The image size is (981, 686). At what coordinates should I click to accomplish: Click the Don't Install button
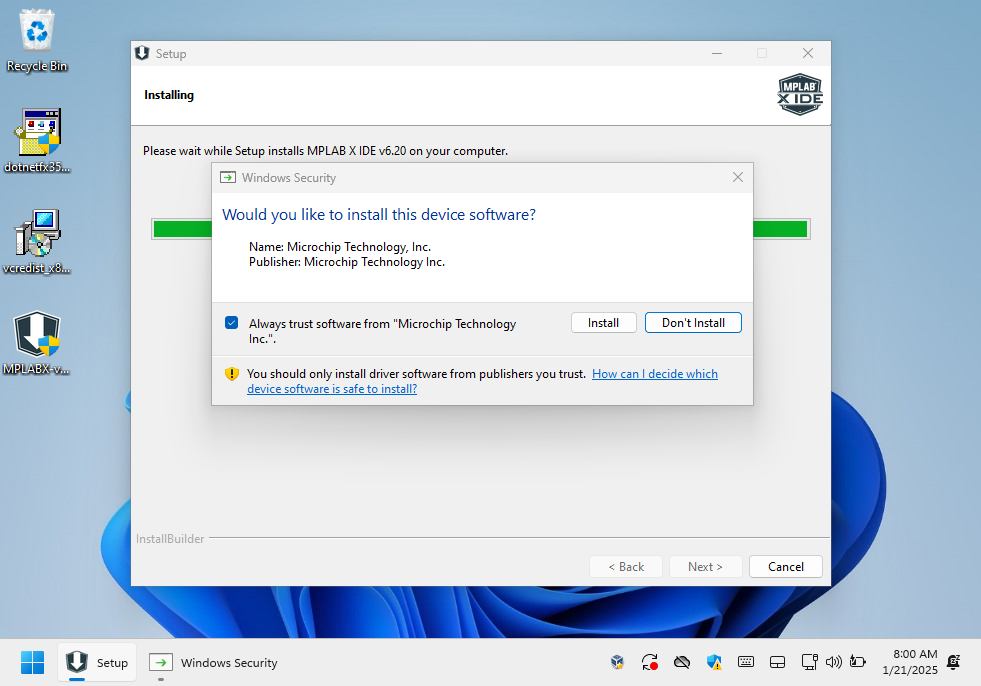click(693, 323)
